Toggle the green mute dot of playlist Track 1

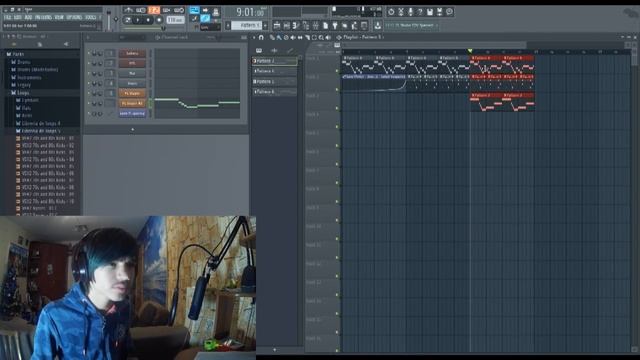[x=337, y=71]
